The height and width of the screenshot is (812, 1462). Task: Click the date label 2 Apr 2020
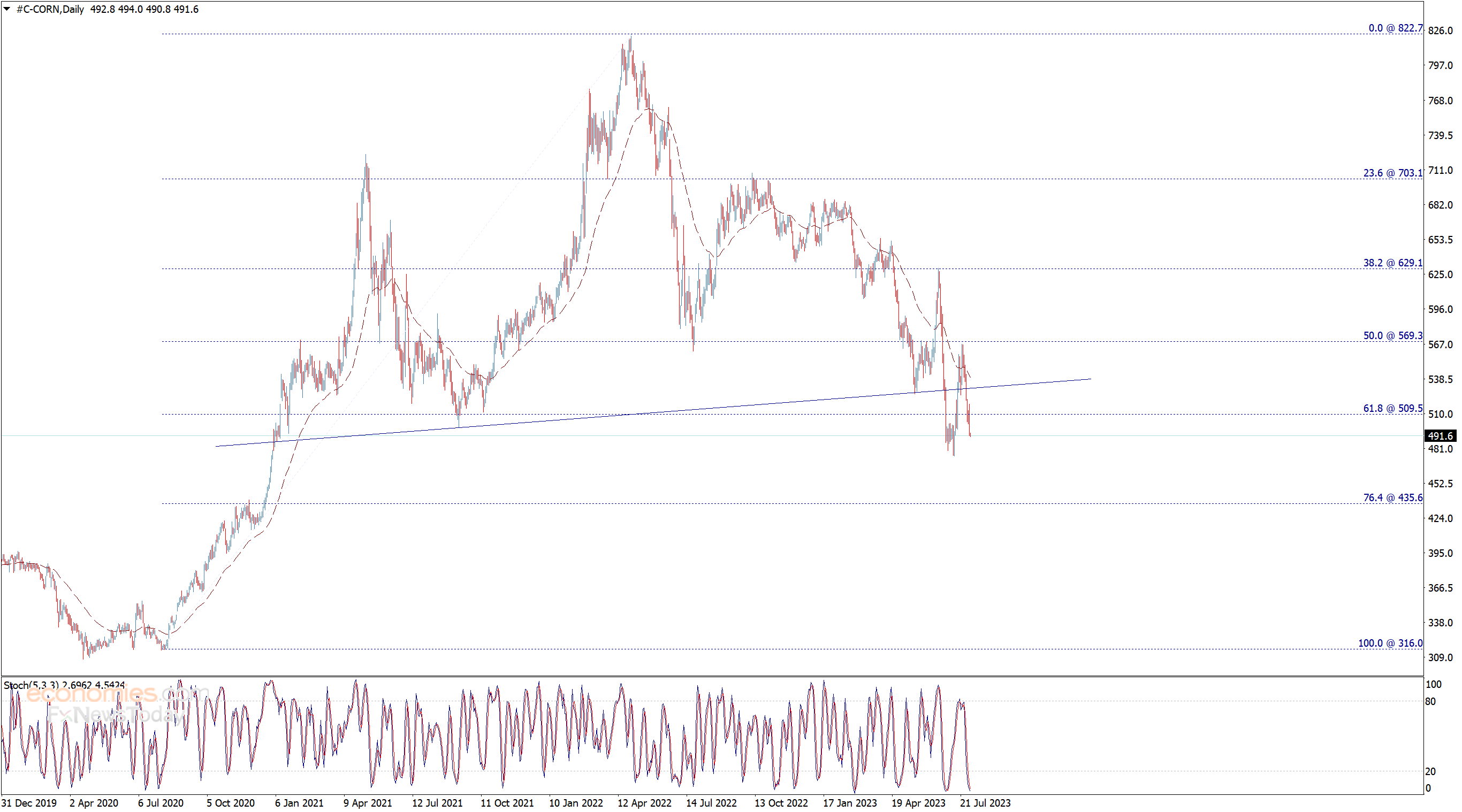94,803
